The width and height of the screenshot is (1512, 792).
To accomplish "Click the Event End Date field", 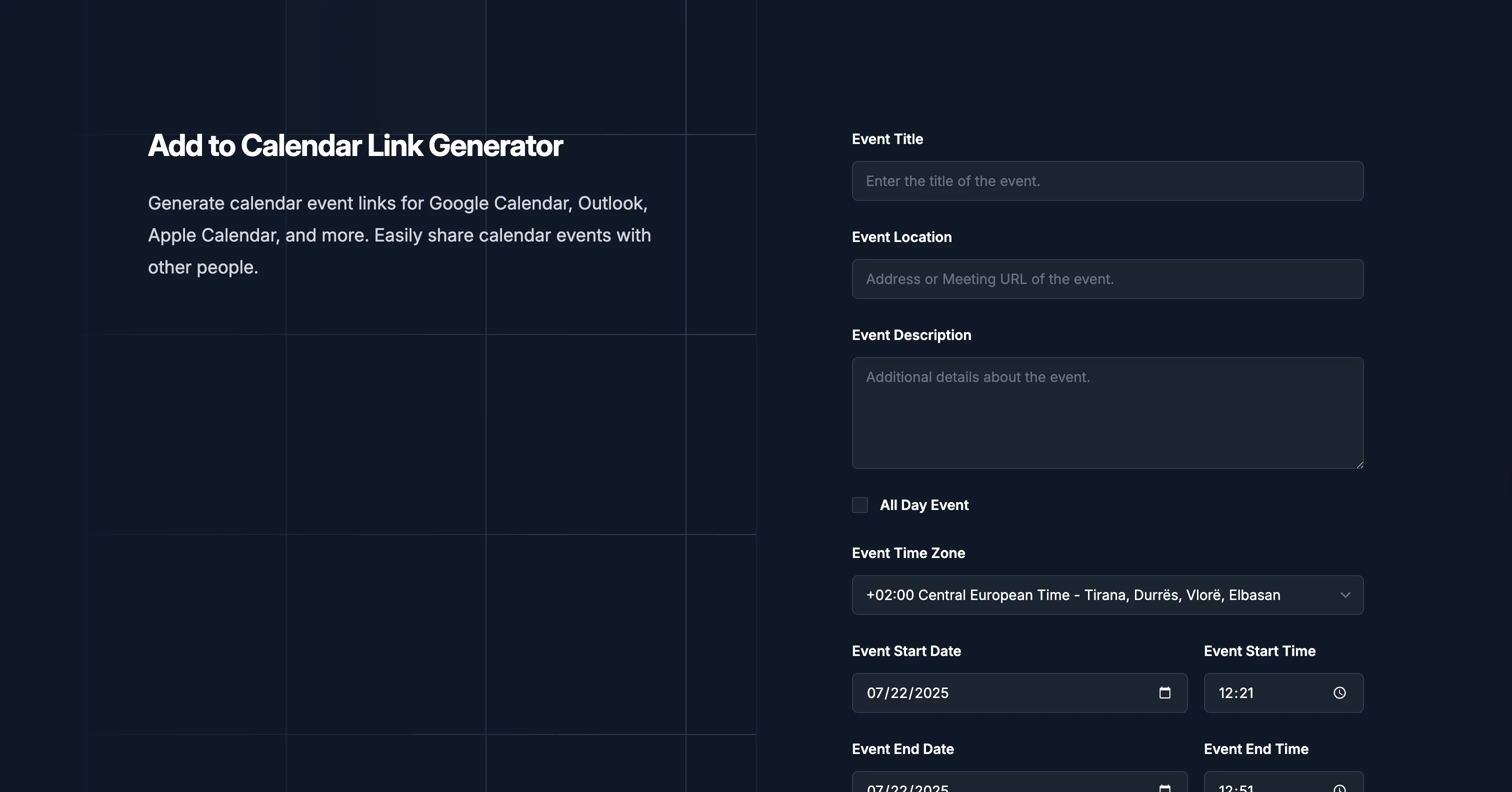I will click(998, 786).
